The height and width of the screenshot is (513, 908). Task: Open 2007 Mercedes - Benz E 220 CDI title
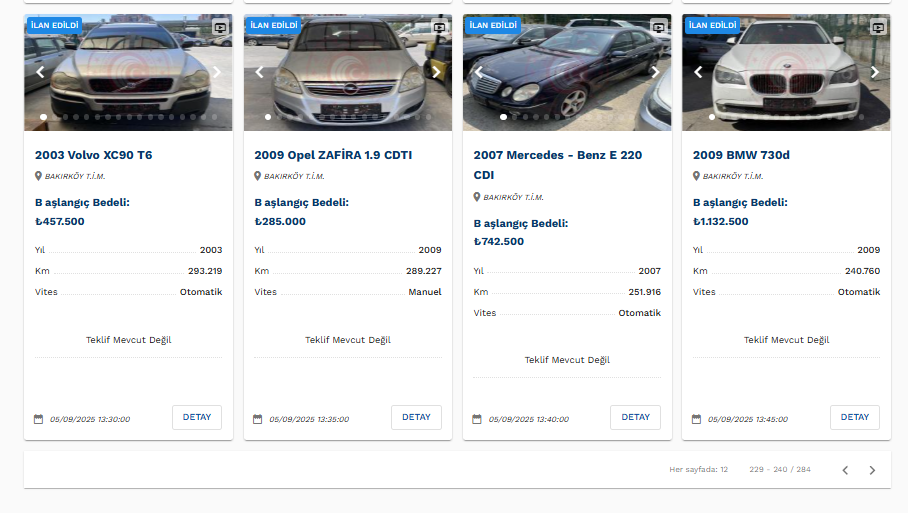click(558, 165)
